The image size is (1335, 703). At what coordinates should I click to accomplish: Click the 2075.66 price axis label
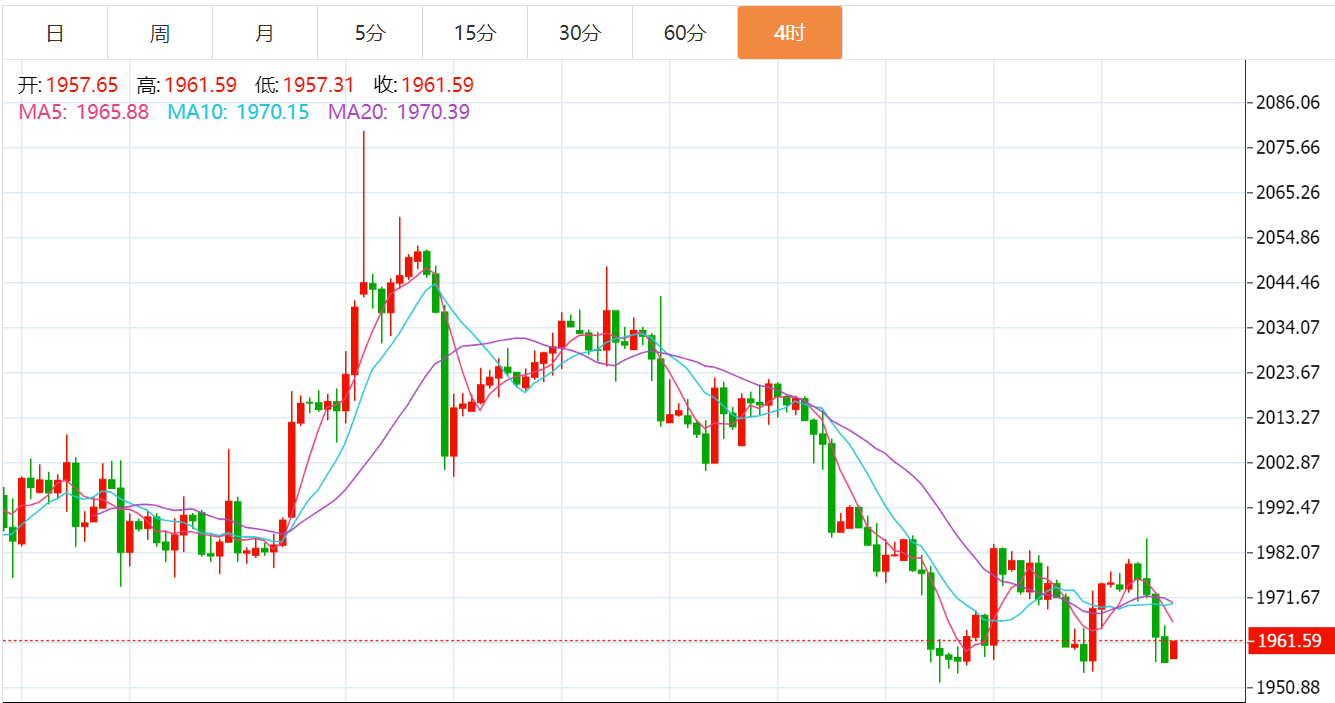(1289, 147)
